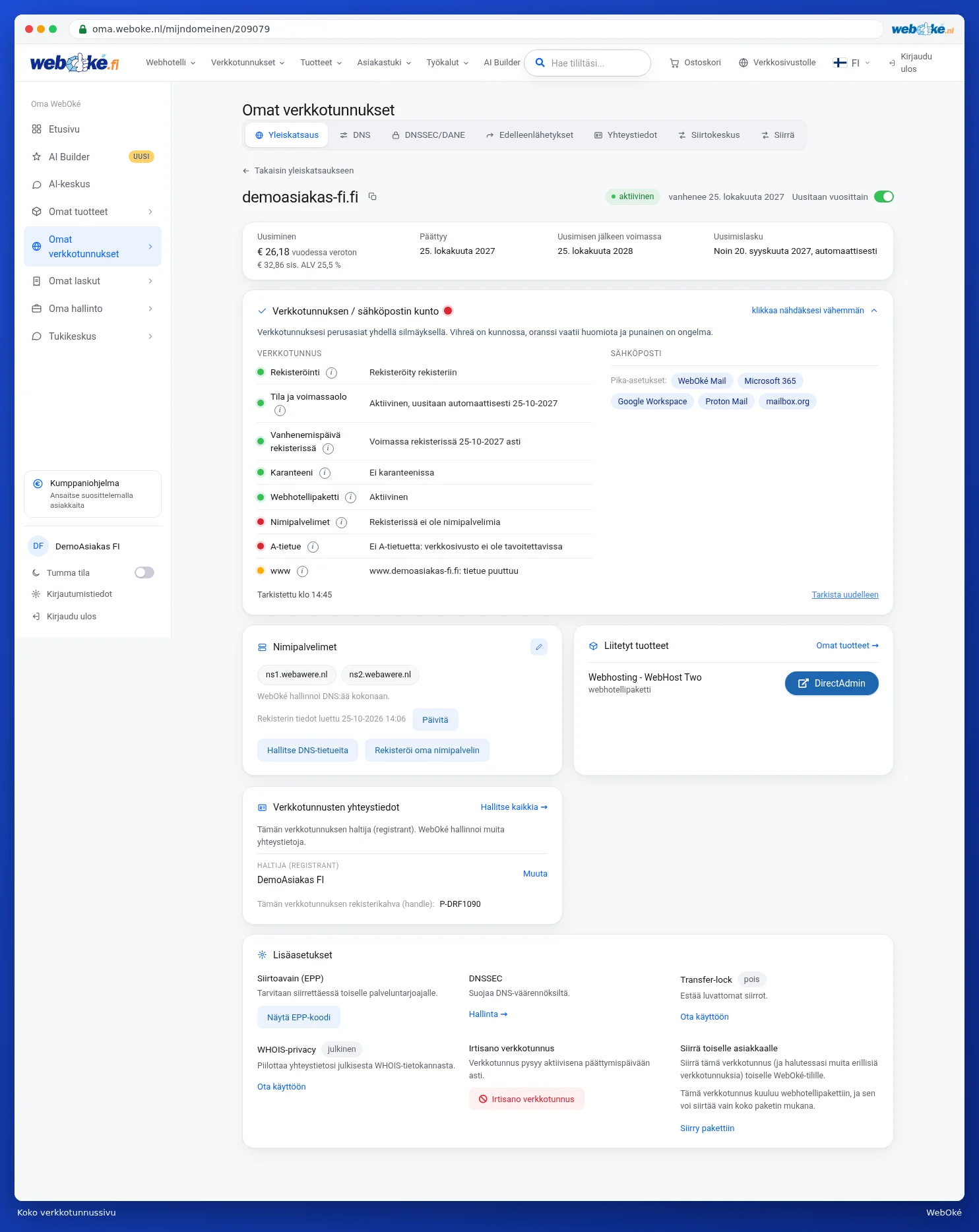
Task: Click the search magnifier icon
Action: (x=540, y=63)
